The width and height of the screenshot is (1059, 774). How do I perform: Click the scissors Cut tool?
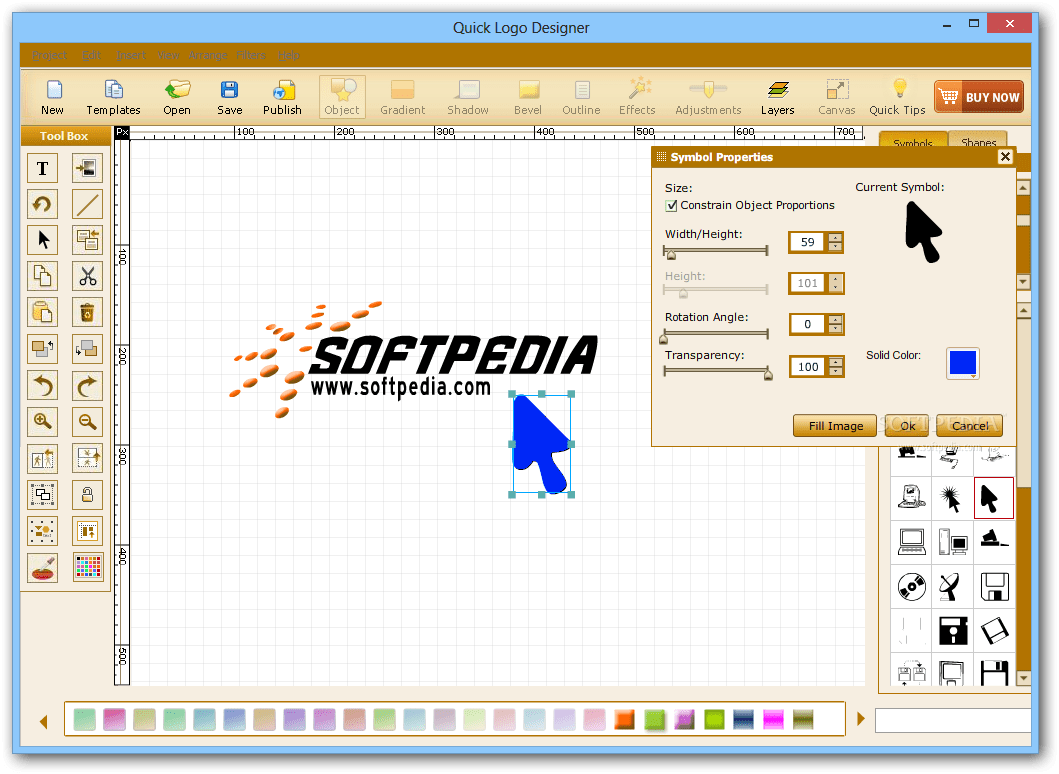(88, 276)
